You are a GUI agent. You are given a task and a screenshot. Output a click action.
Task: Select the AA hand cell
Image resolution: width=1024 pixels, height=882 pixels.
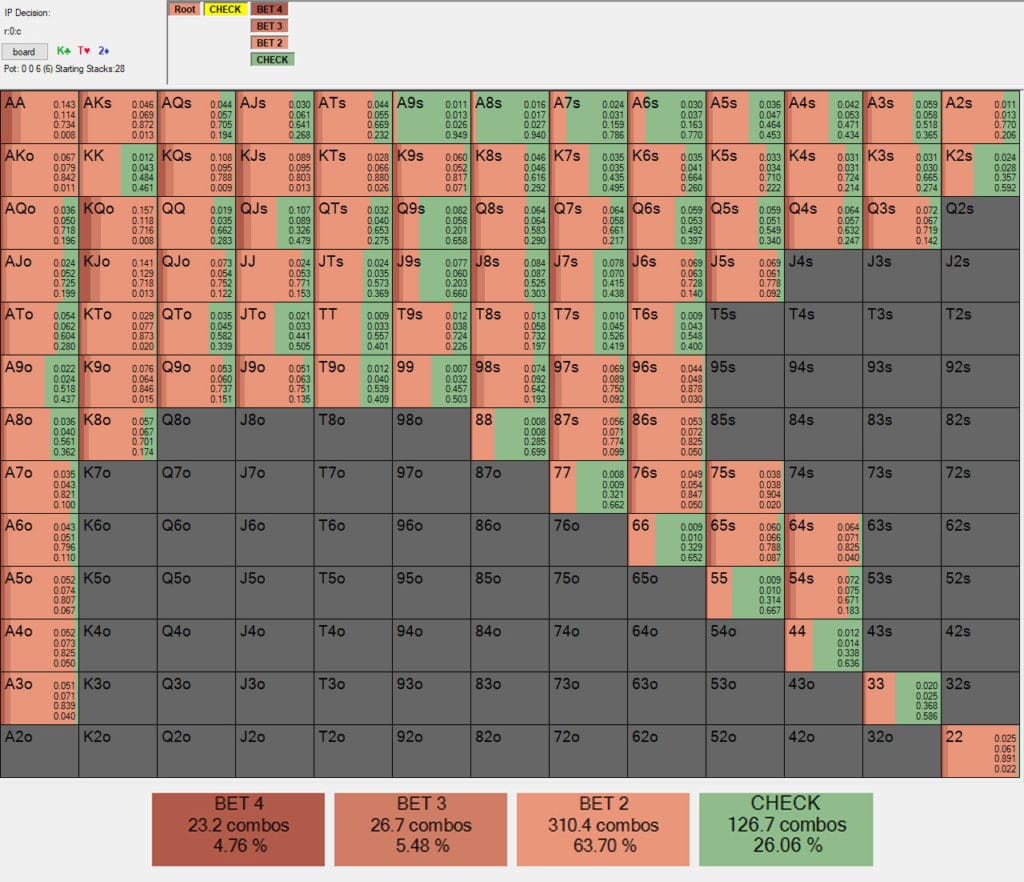pyautogui.click(x=40, y=117)
